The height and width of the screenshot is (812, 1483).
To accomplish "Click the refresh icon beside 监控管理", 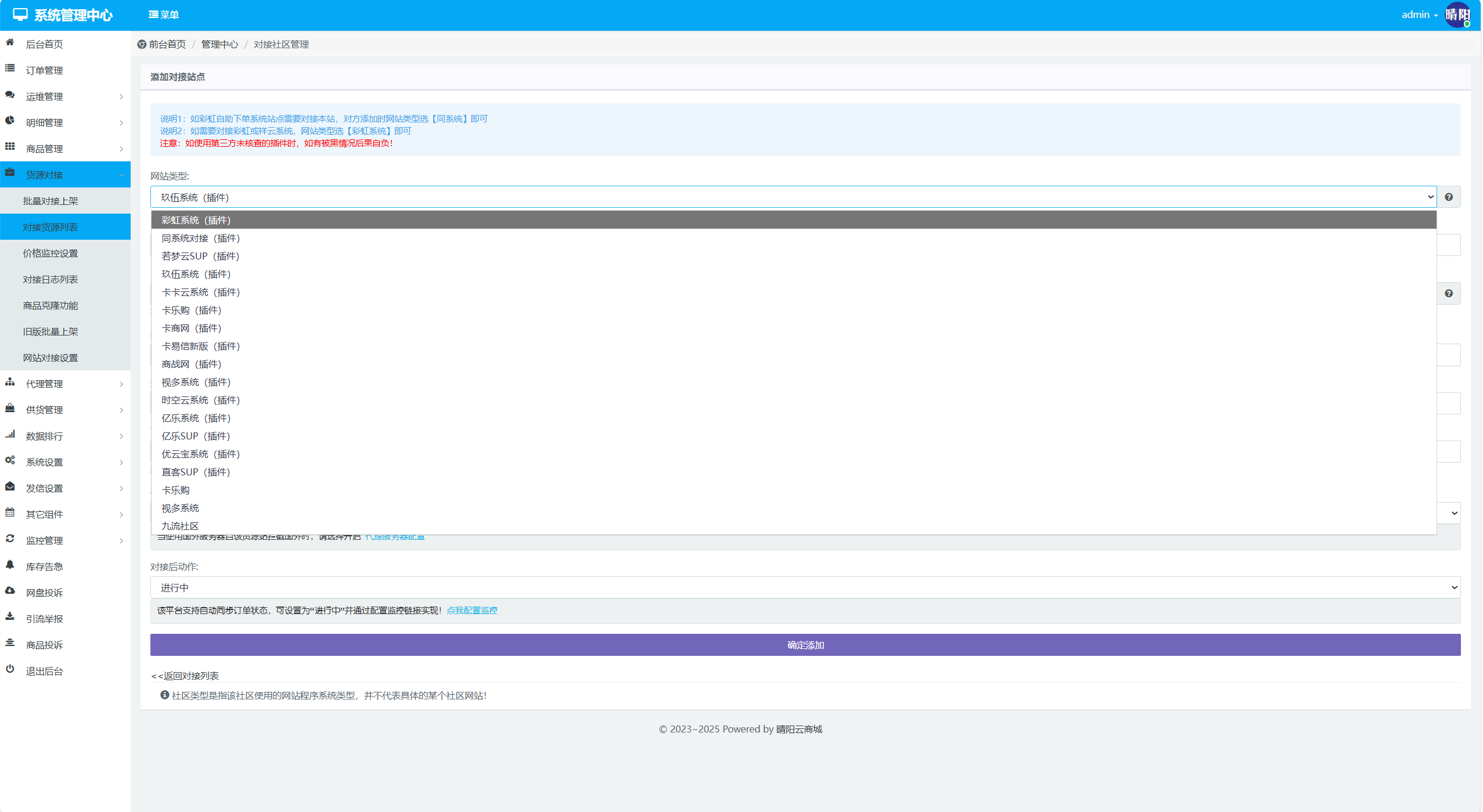I will pyautogui.click(x=10, y=539).
